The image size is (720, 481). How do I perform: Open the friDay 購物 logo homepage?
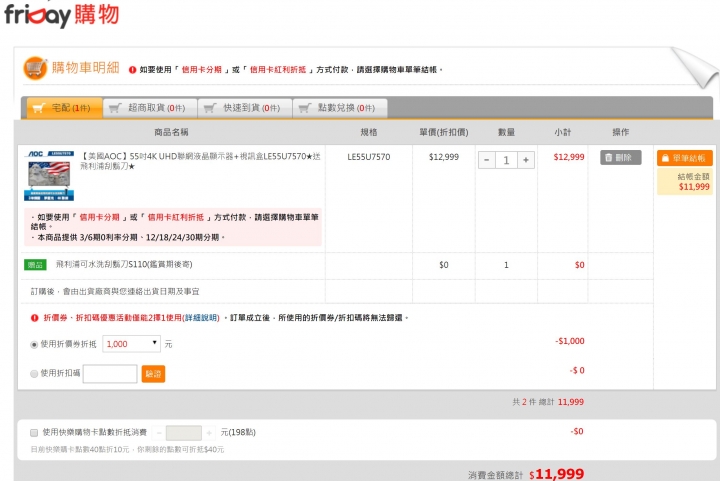click(x=62, y=15)
